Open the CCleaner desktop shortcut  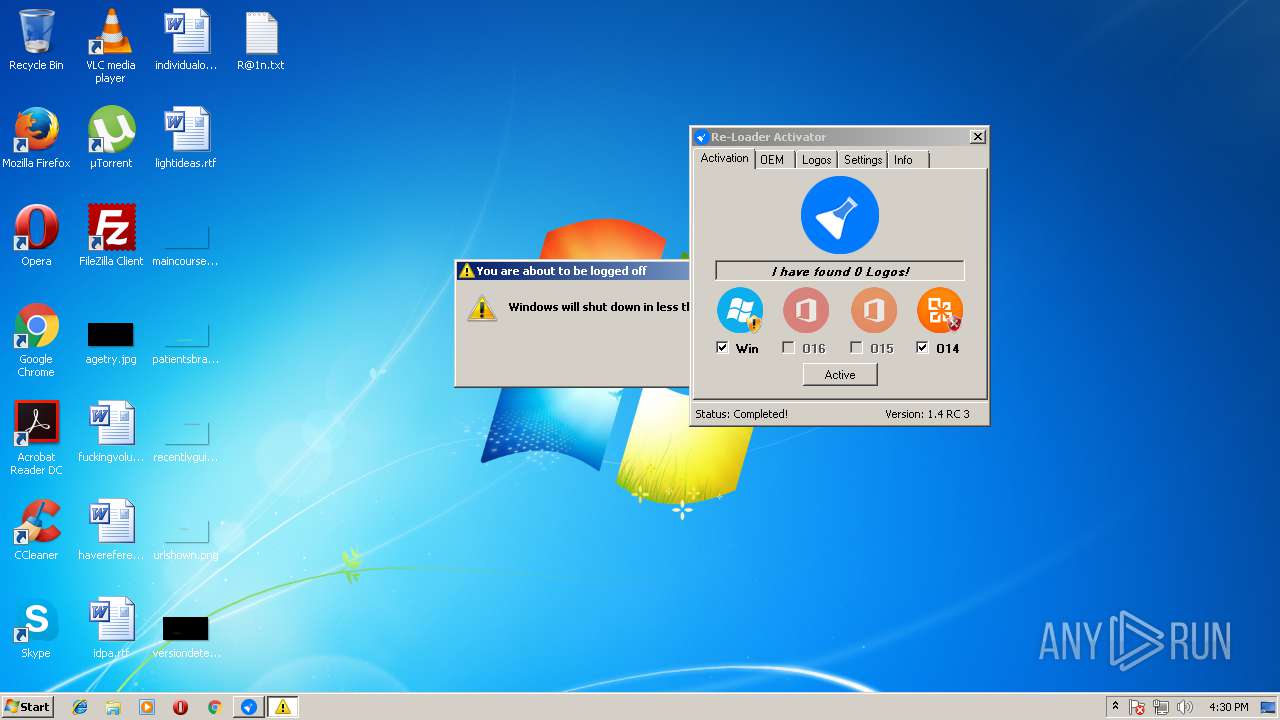coord(36,530)
